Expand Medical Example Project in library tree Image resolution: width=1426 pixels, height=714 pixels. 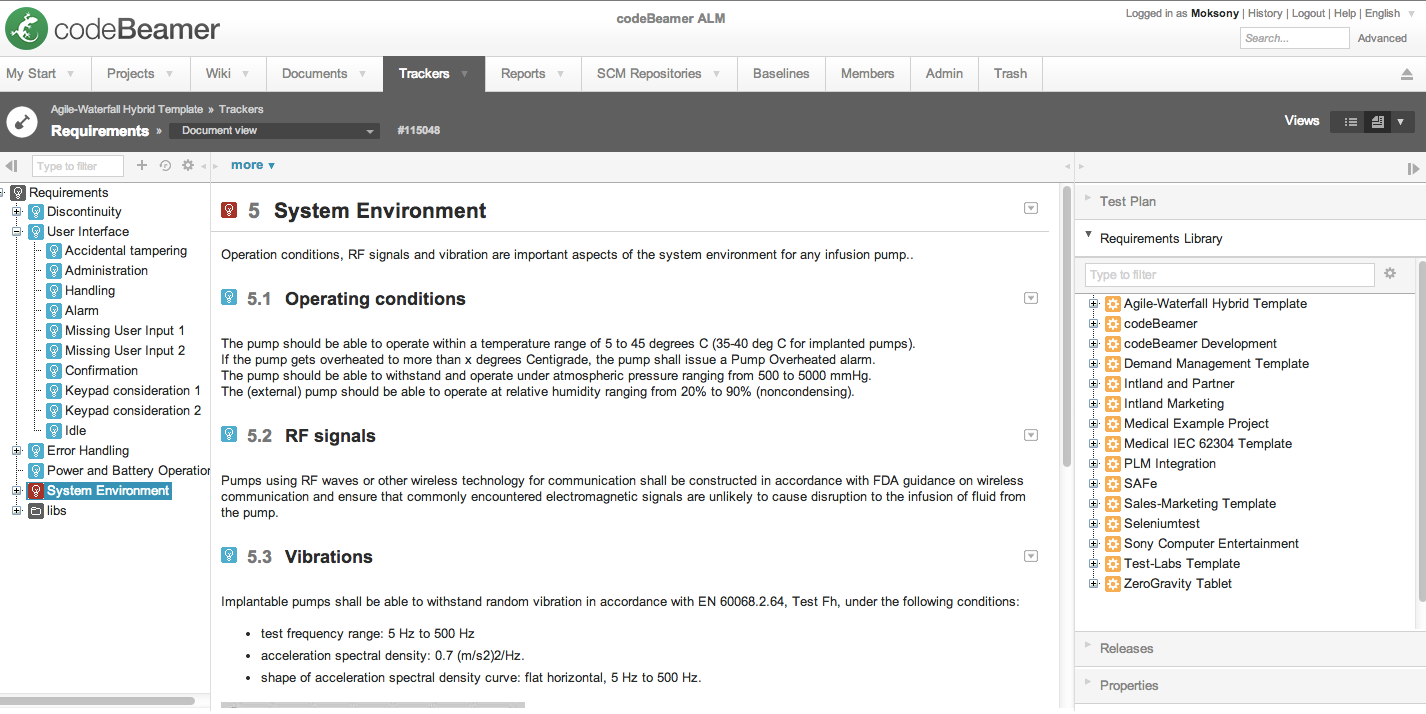(x=1093, y=424)
